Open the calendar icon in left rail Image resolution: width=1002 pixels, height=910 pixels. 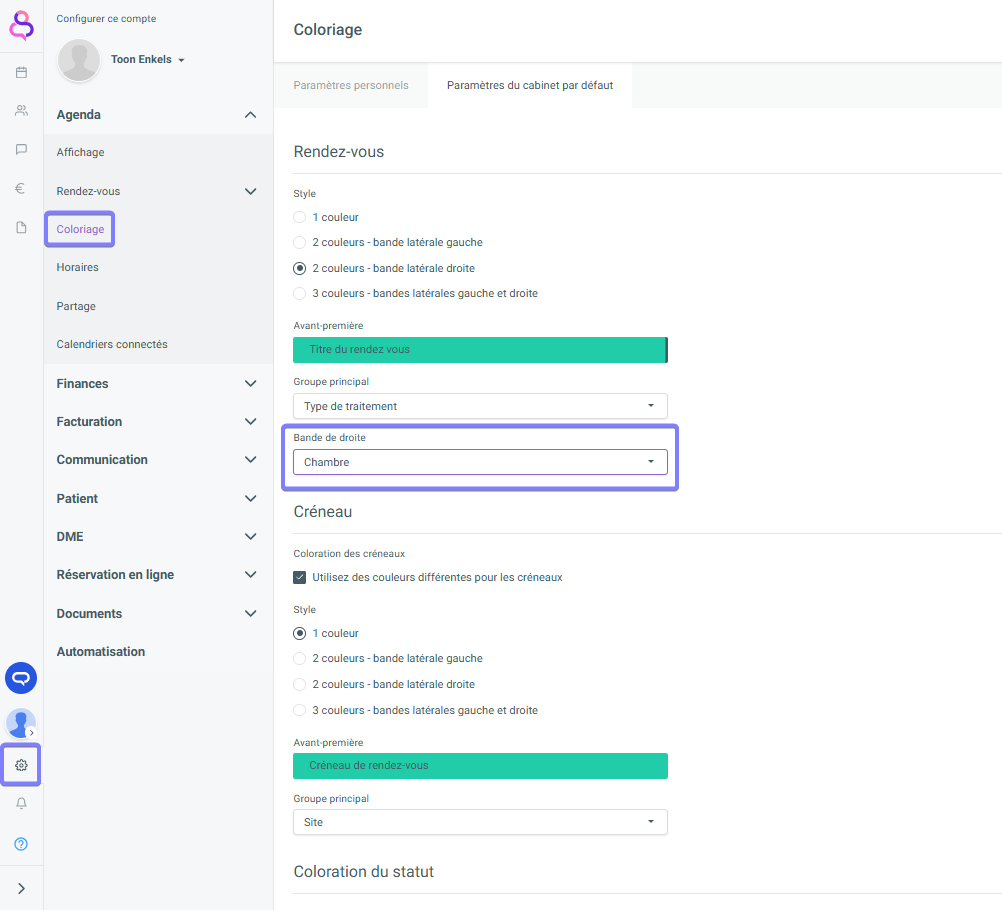[21, 72]
